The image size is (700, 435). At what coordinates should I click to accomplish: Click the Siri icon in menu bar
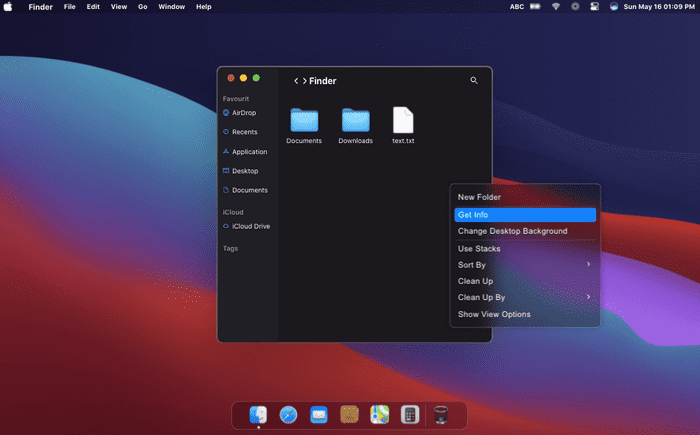tap(614, 7)
